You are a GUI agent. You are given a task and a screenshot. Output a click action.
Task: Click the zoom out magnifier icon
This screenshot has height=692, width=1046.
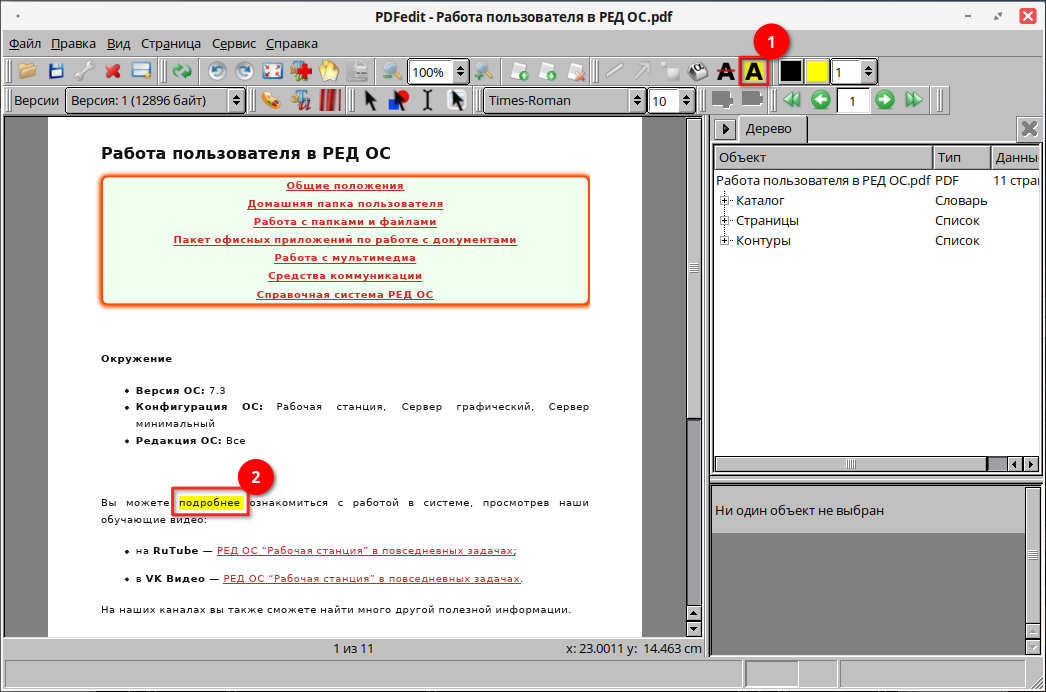click(x=391, y=72)
